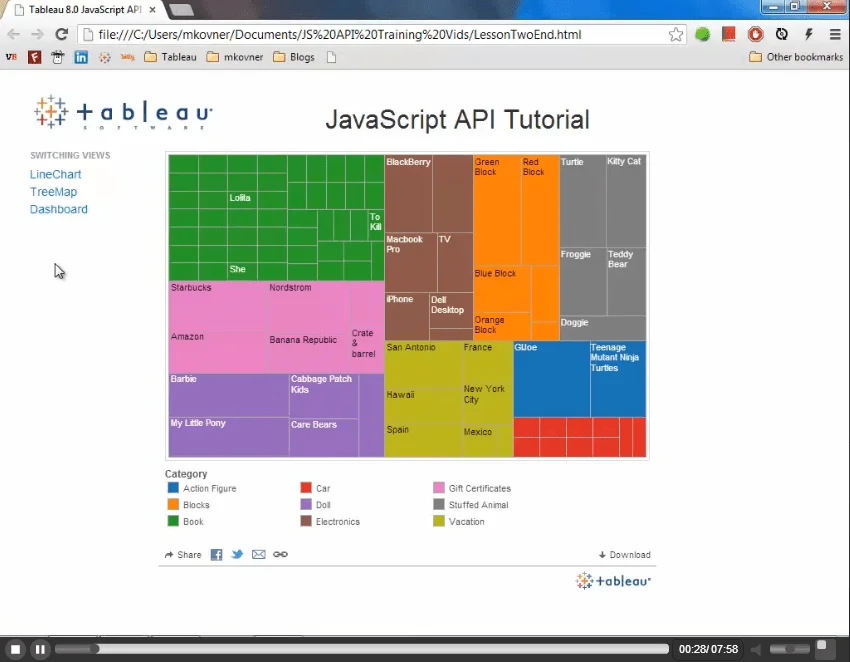Click the Facebook share icon
This screenshot has width=850, height=662.
point(216,554)
